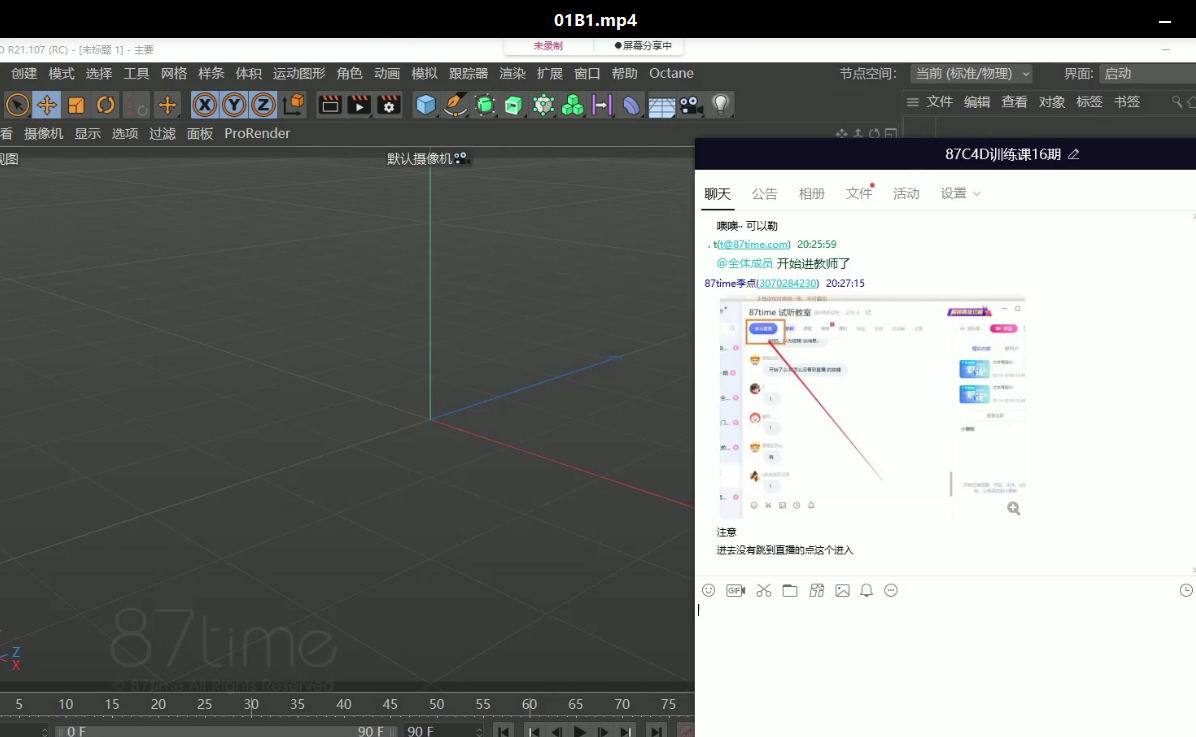Add a Light object with bulb icon

(x=719, y=105)
